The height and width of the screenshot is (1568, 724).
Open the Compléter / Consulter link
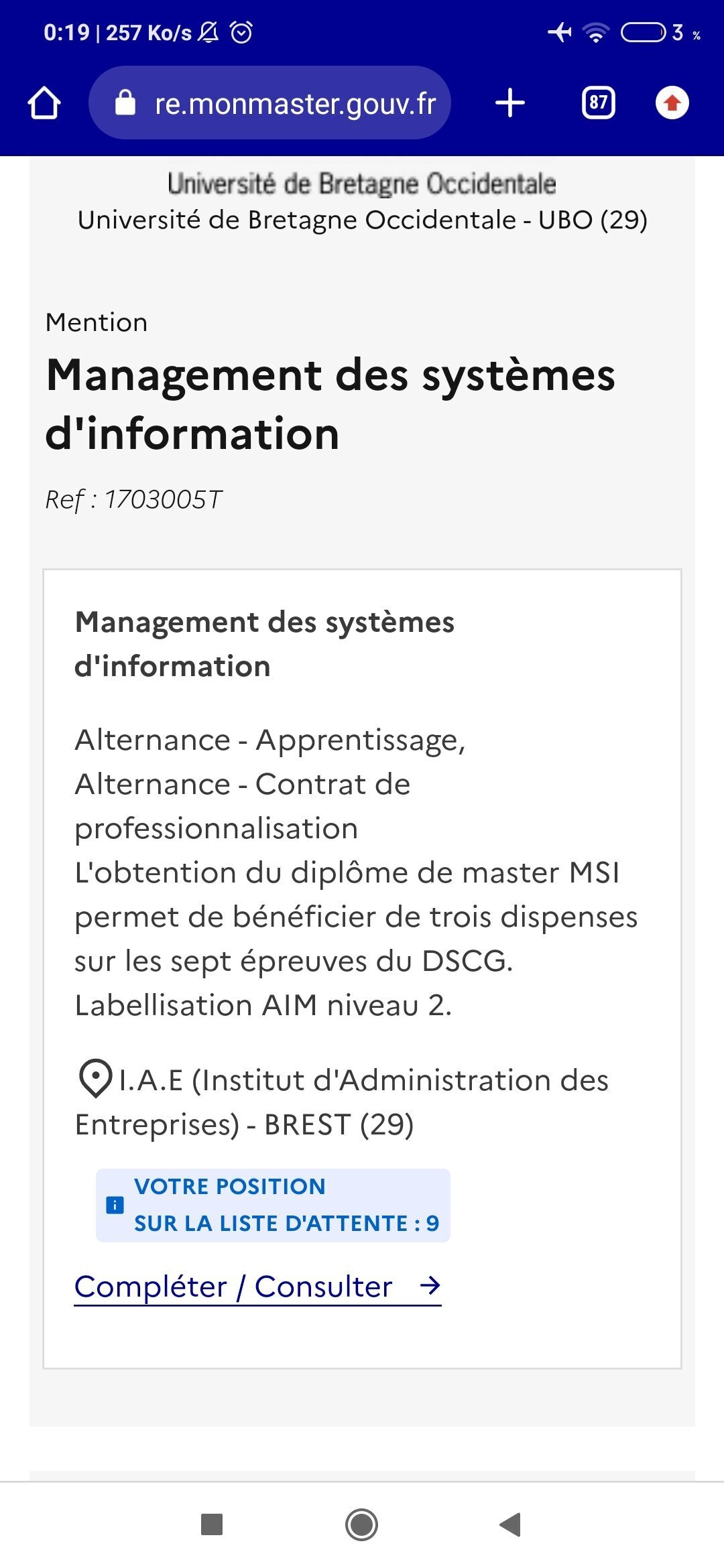click(x=233, y=1287)
